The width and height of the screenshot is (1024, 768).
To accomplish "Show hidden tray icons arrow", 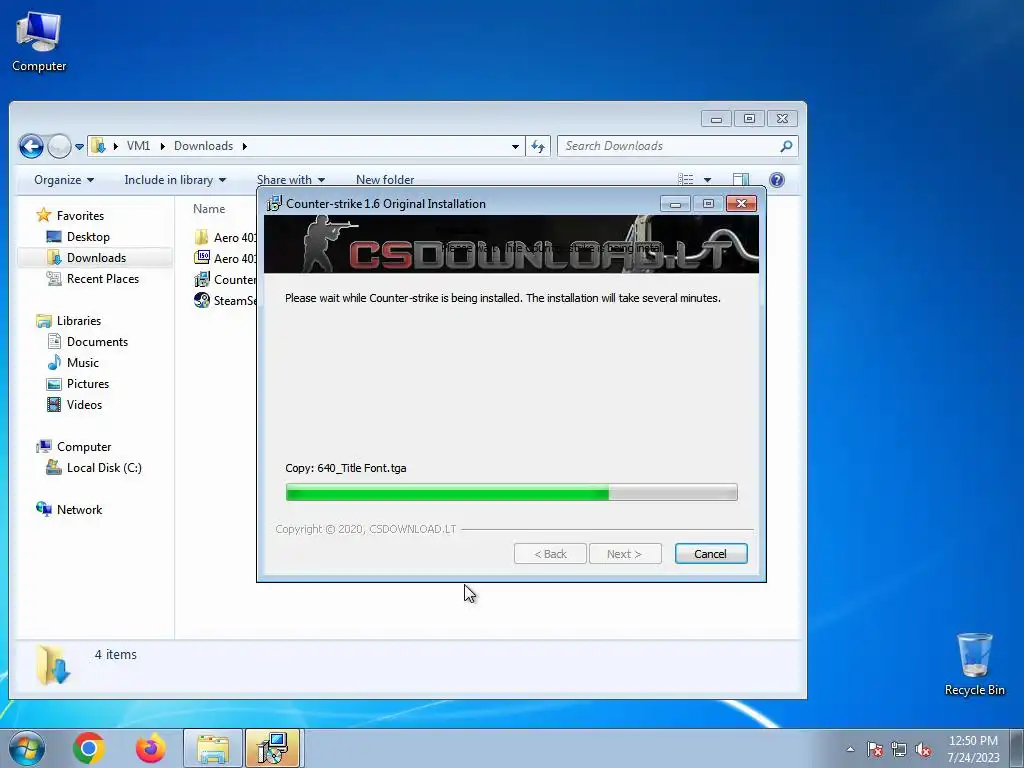I will point(850,749).
